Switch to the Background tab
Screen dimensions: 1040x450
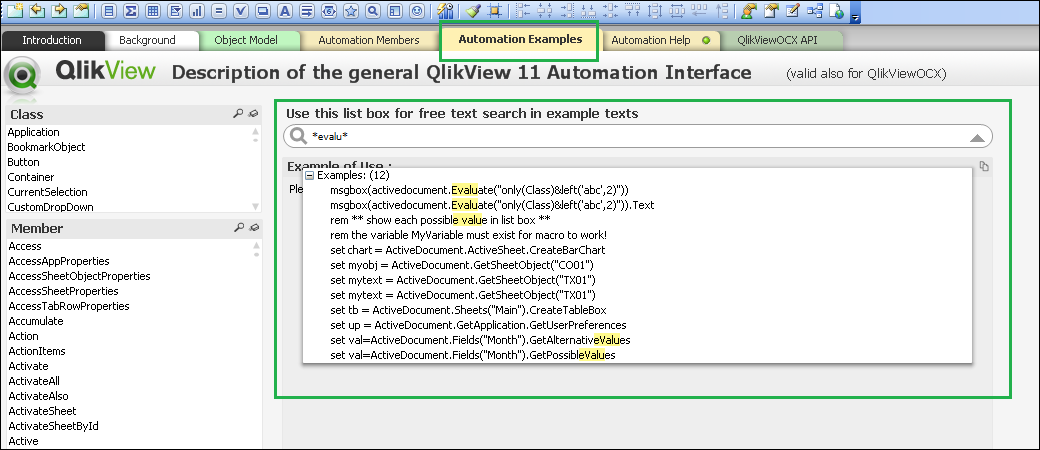coord(147,40)
